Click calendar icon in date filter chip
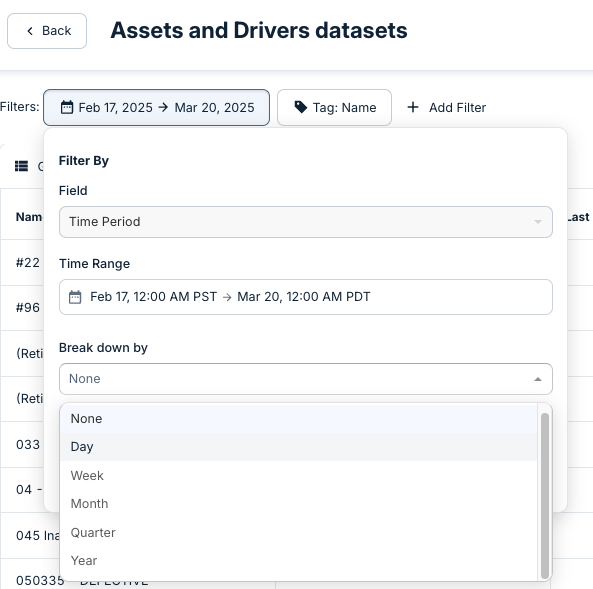This screenshot has height=589, width=593. 67,107
